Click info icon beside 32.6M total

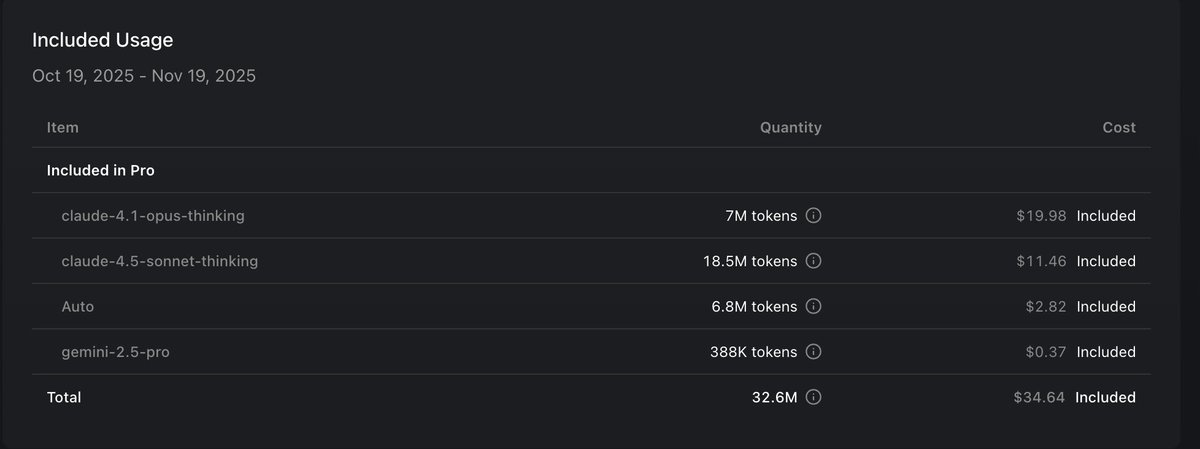[814, 397]
